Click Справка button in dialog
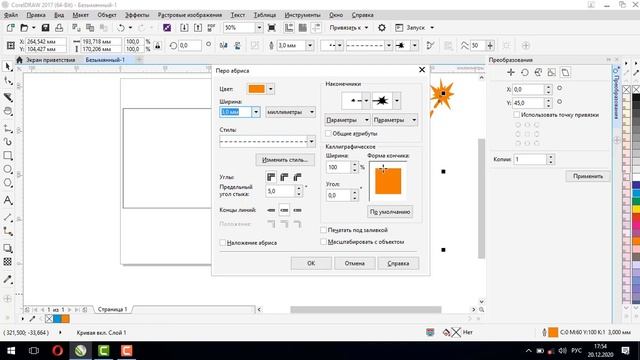 tap(398, 263)
